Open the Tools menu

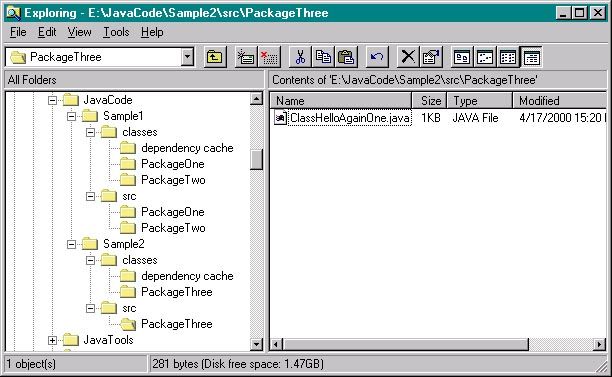[116, 32]
